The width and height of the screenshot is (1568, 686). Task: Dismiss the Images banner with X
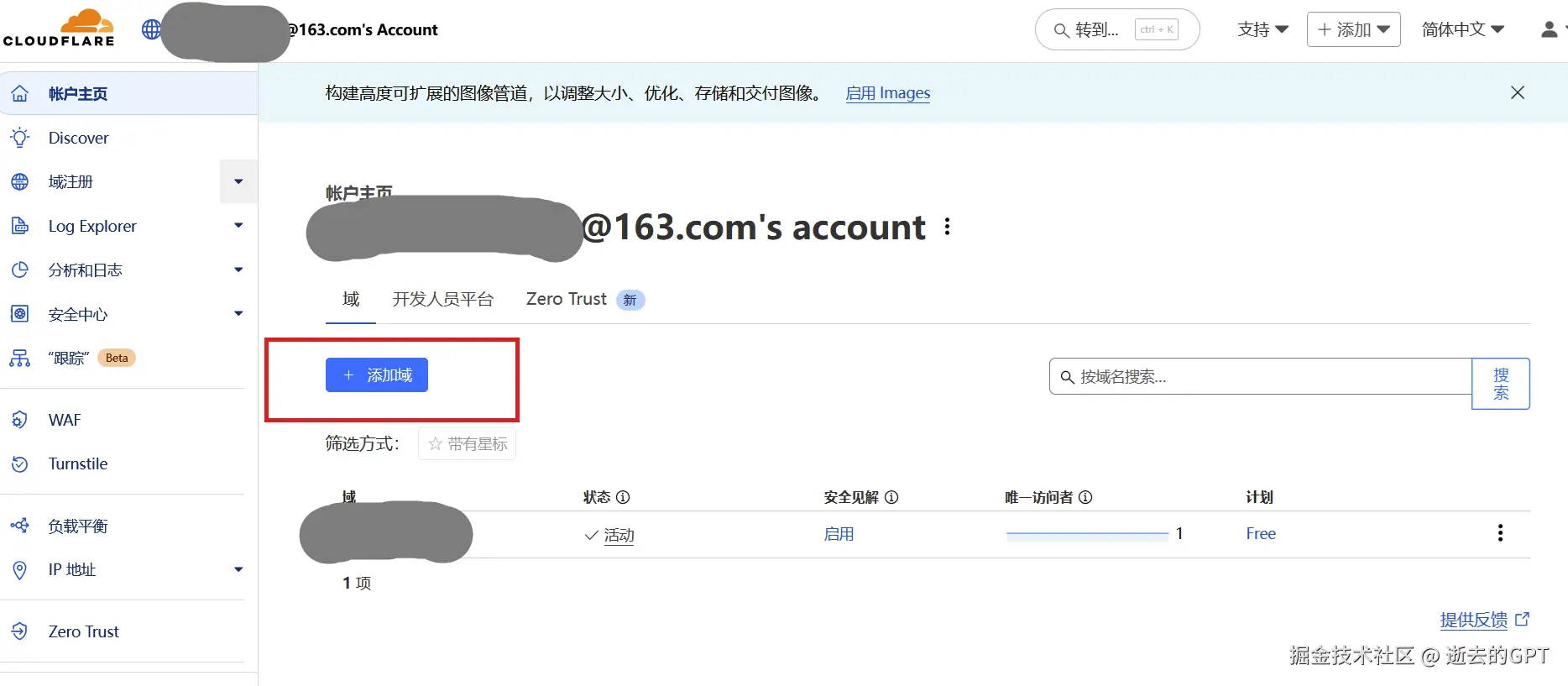click(1518, 92)
